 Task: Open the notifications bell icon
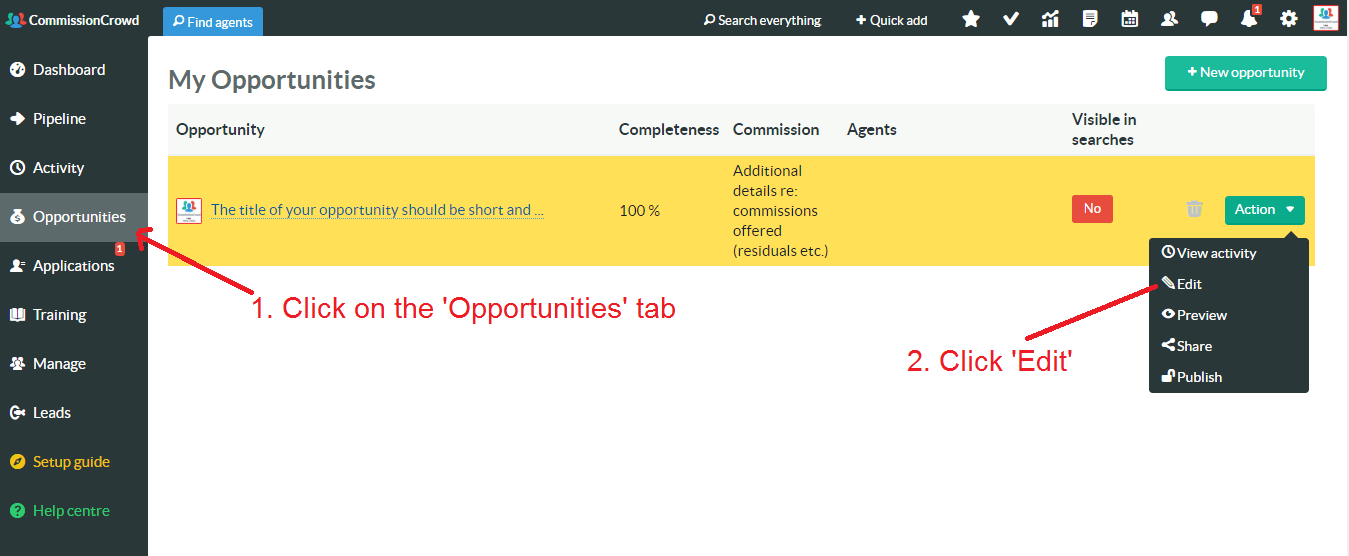click(x=1249, y=19)
